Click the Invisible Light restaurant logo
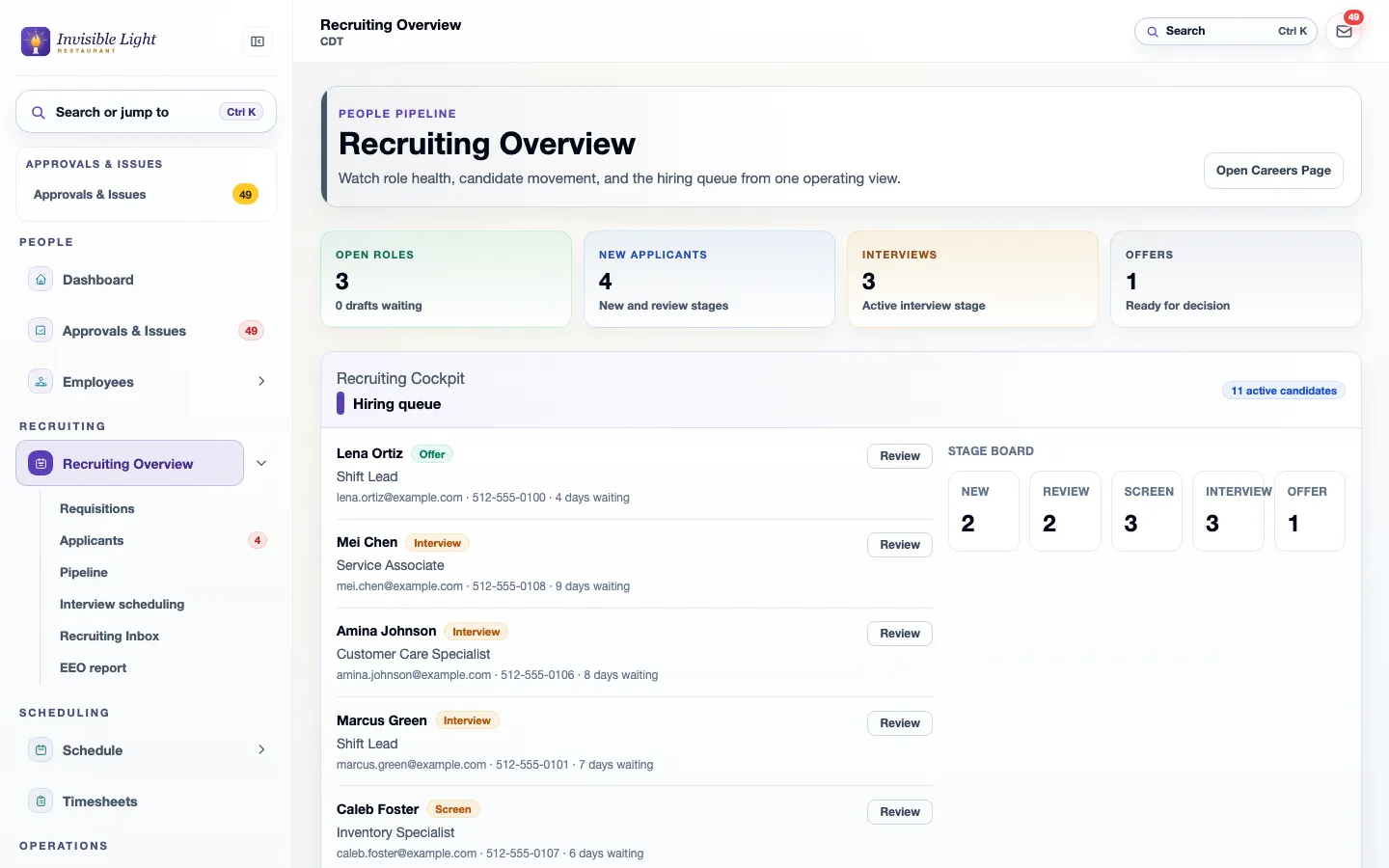The image size is (1389, 868). [x=89, y=41]
